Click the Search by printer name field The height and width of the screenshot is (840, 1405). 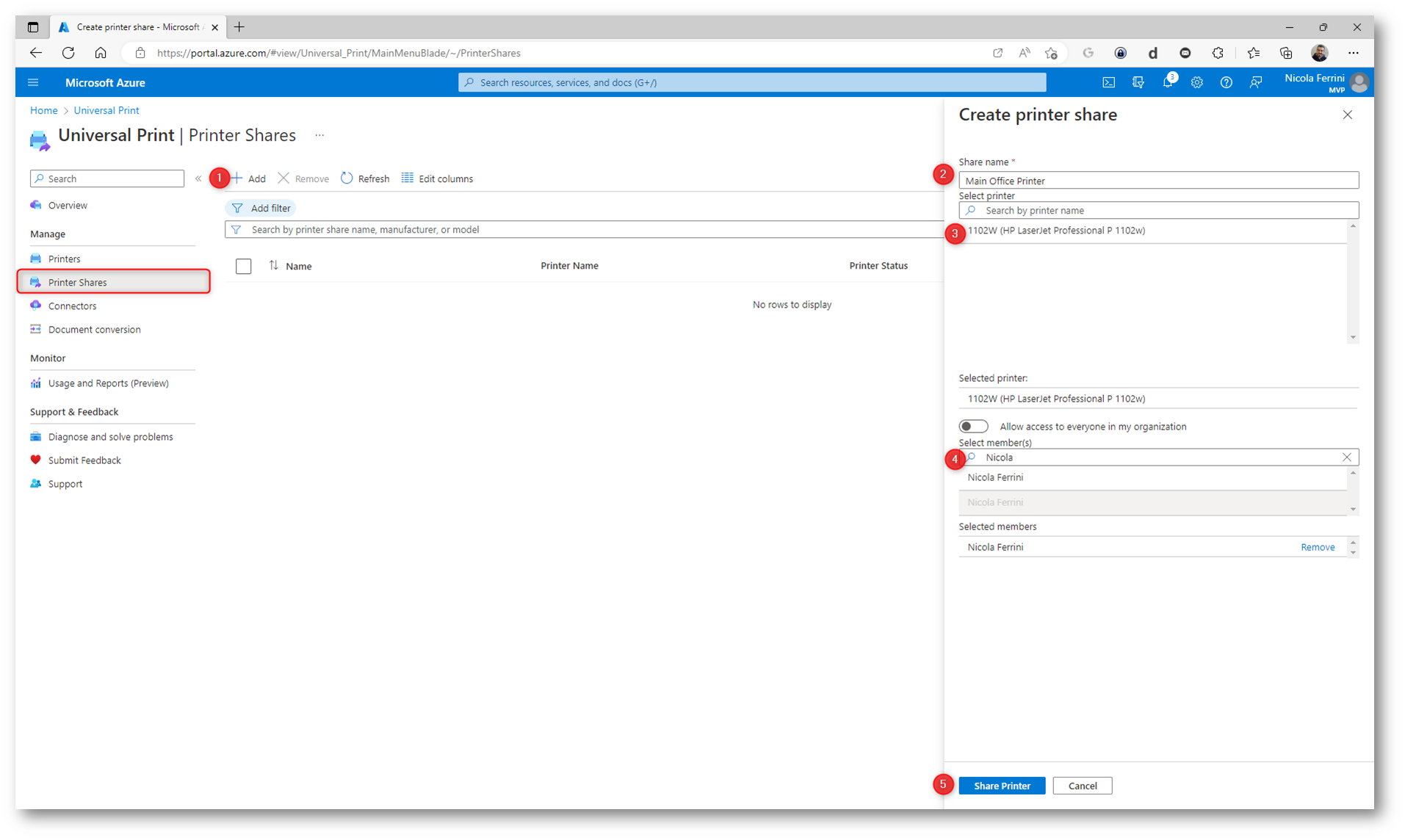click(1158, 210)
